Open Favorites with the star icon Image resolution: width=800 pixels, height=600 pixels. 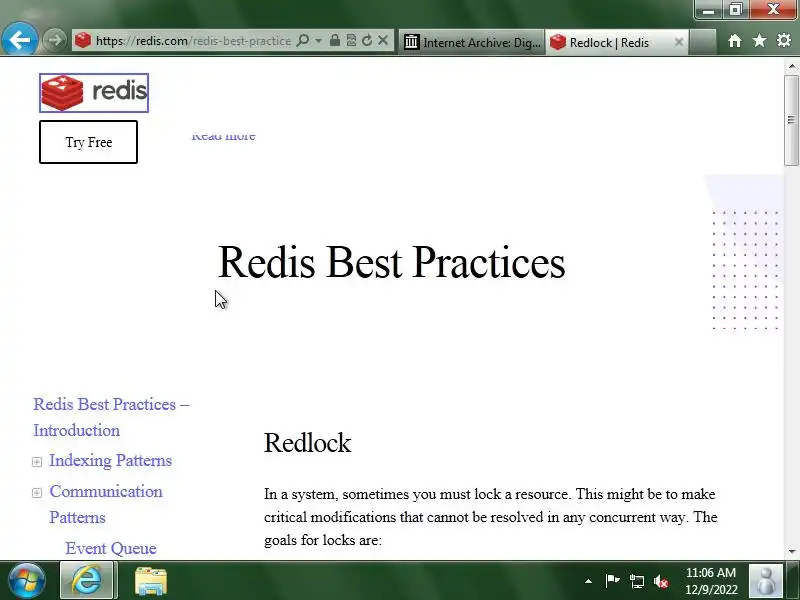pyautogui.click(x=759, y=40)
